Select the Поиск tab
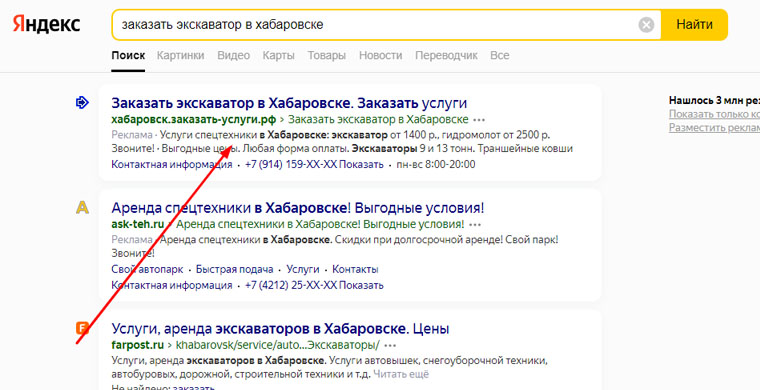This screenshot has width=760, height=390. [x=128, y=55]
